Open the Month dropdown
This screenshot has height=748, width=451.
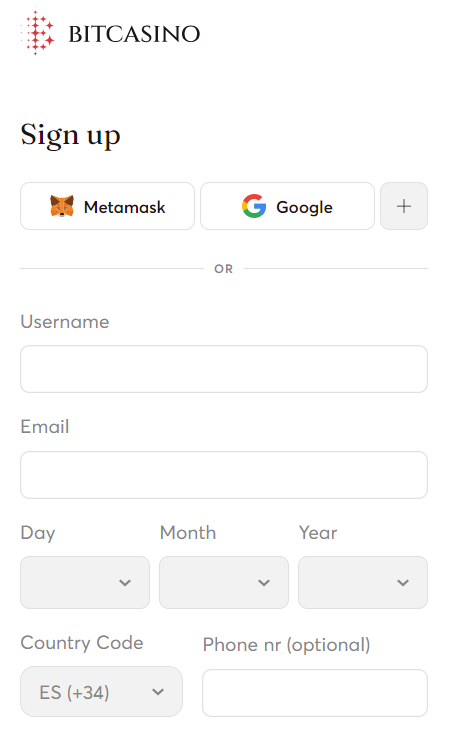click(x=224, y=582)
